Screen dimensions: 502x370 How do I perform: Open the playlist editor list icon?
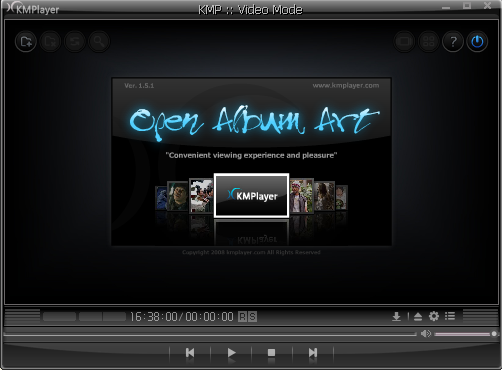tap(450, 316)
